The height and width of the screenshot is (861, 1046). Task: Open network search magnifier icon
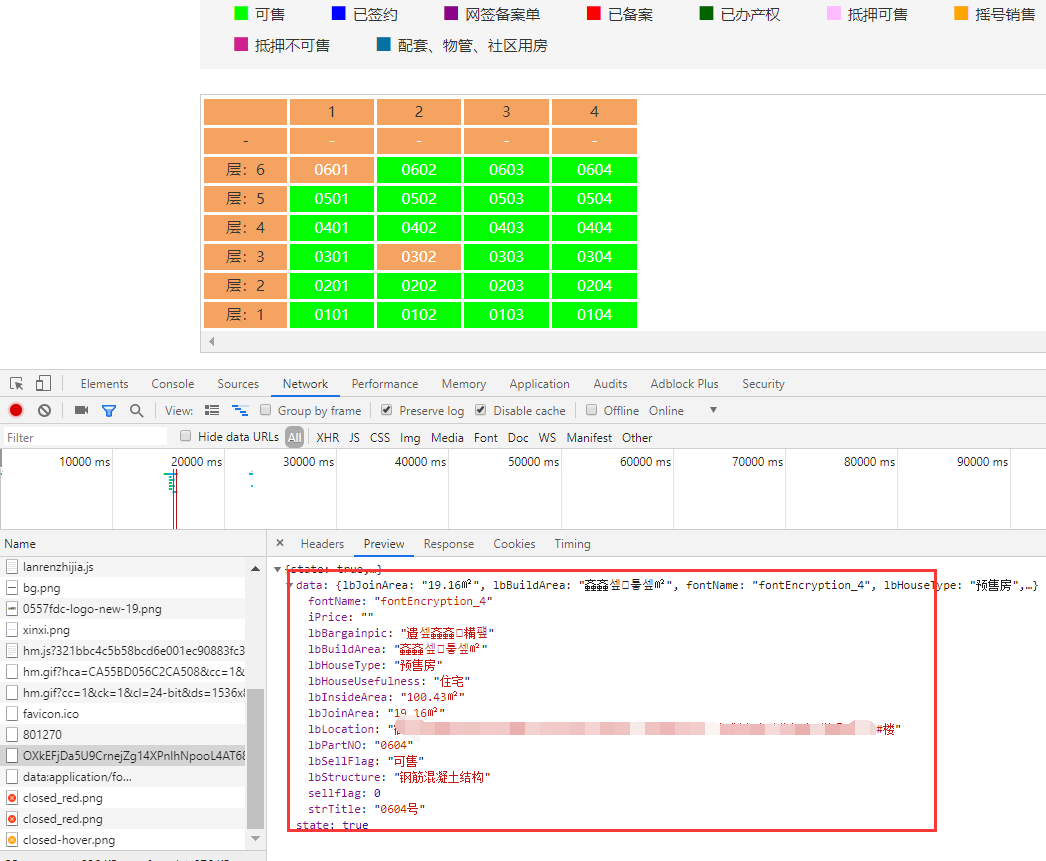(137, 410)
